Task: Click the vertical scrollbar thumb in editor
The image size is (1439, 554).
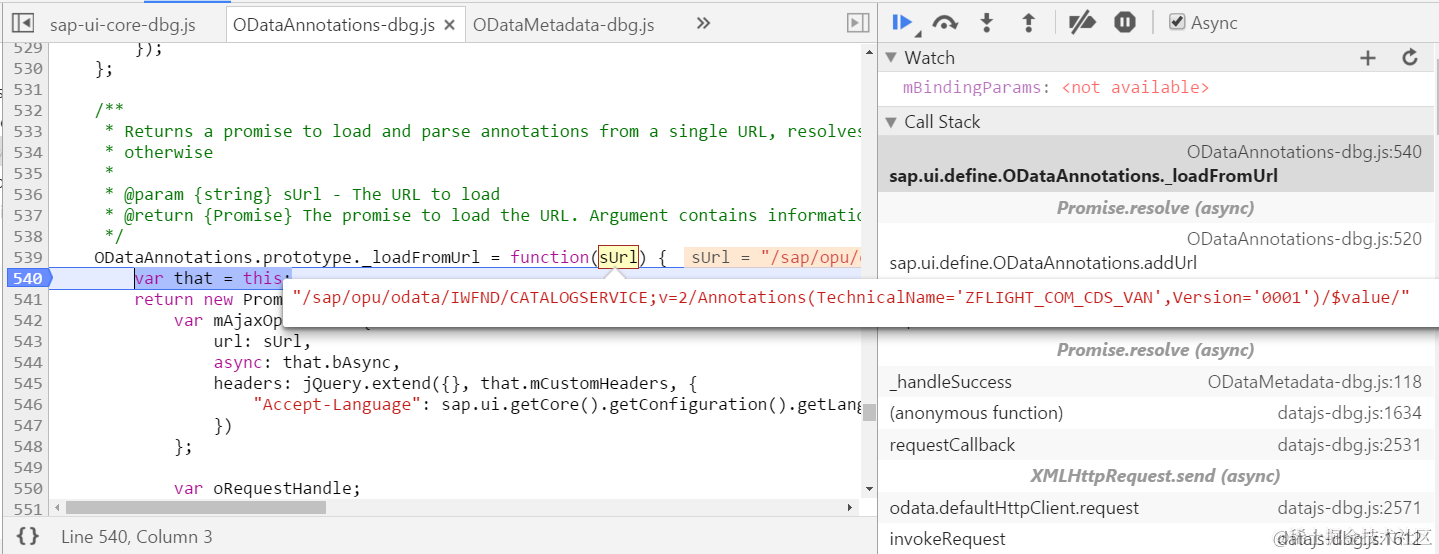Action: 869,412
